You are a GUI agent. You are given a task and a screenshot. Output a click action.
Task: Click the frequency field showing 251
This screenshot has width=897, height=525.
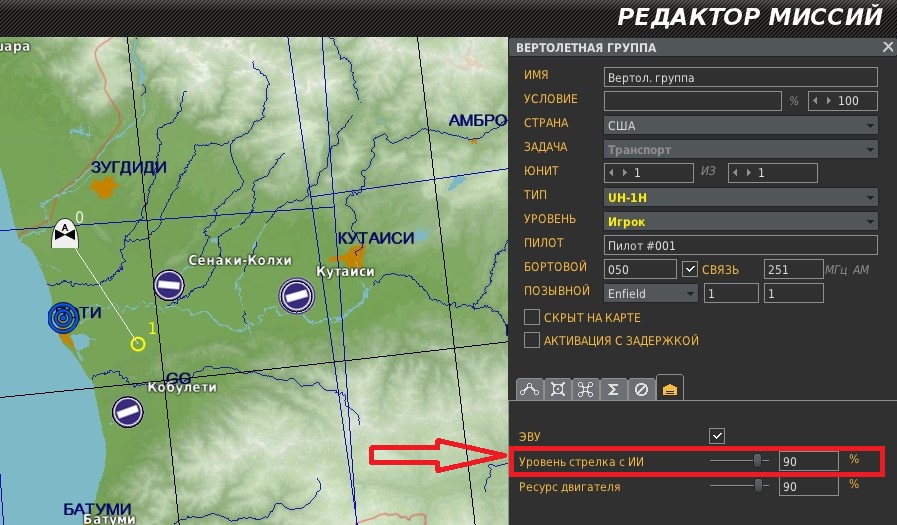(x=793, y=269)
